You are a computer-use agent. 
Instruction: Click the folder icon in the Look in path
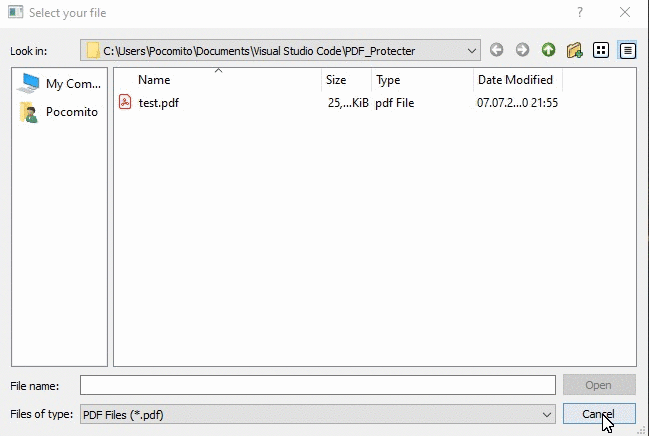pos(93,51)
